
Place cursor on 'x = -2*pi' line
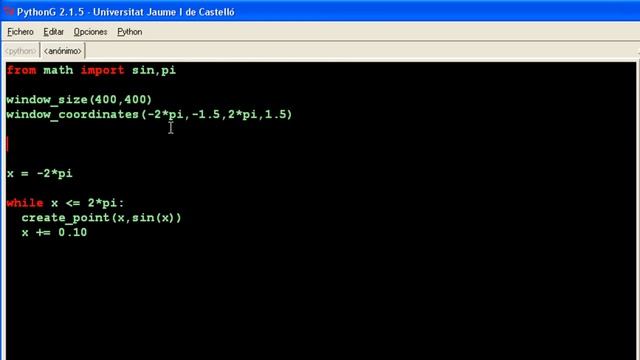(40, 173)
